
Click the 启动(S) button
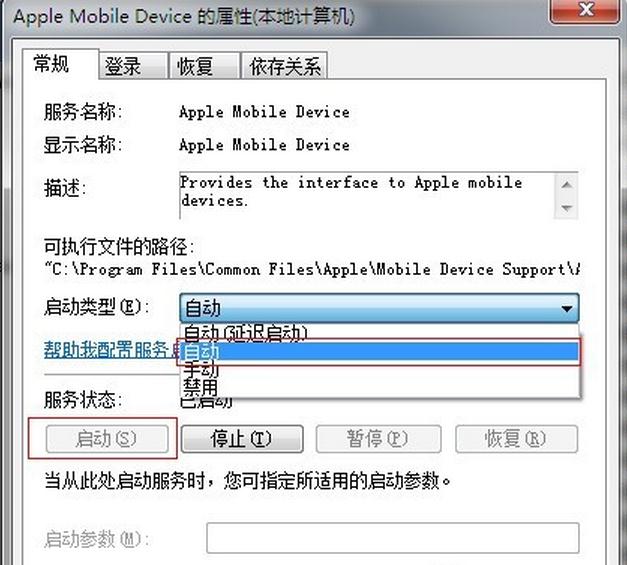point(107,439)
